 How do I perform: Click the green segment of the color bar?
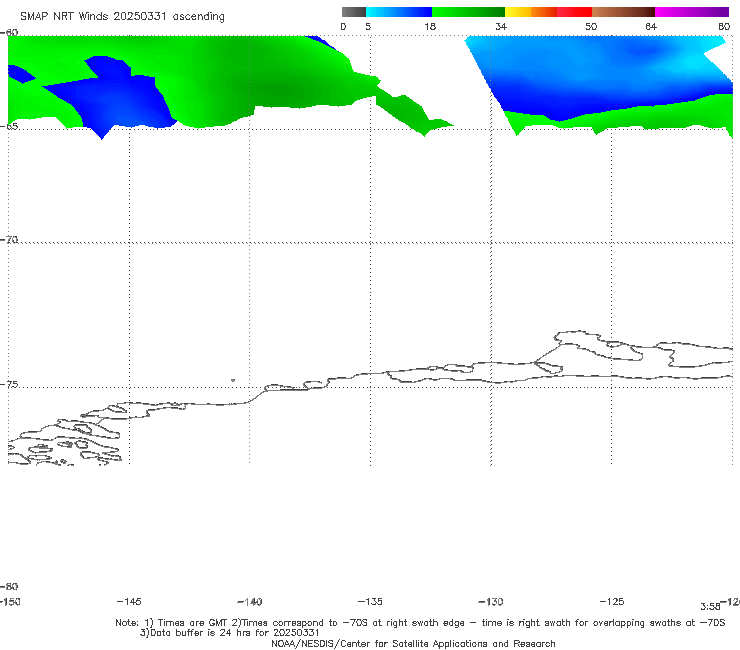[x=468, y=12]
